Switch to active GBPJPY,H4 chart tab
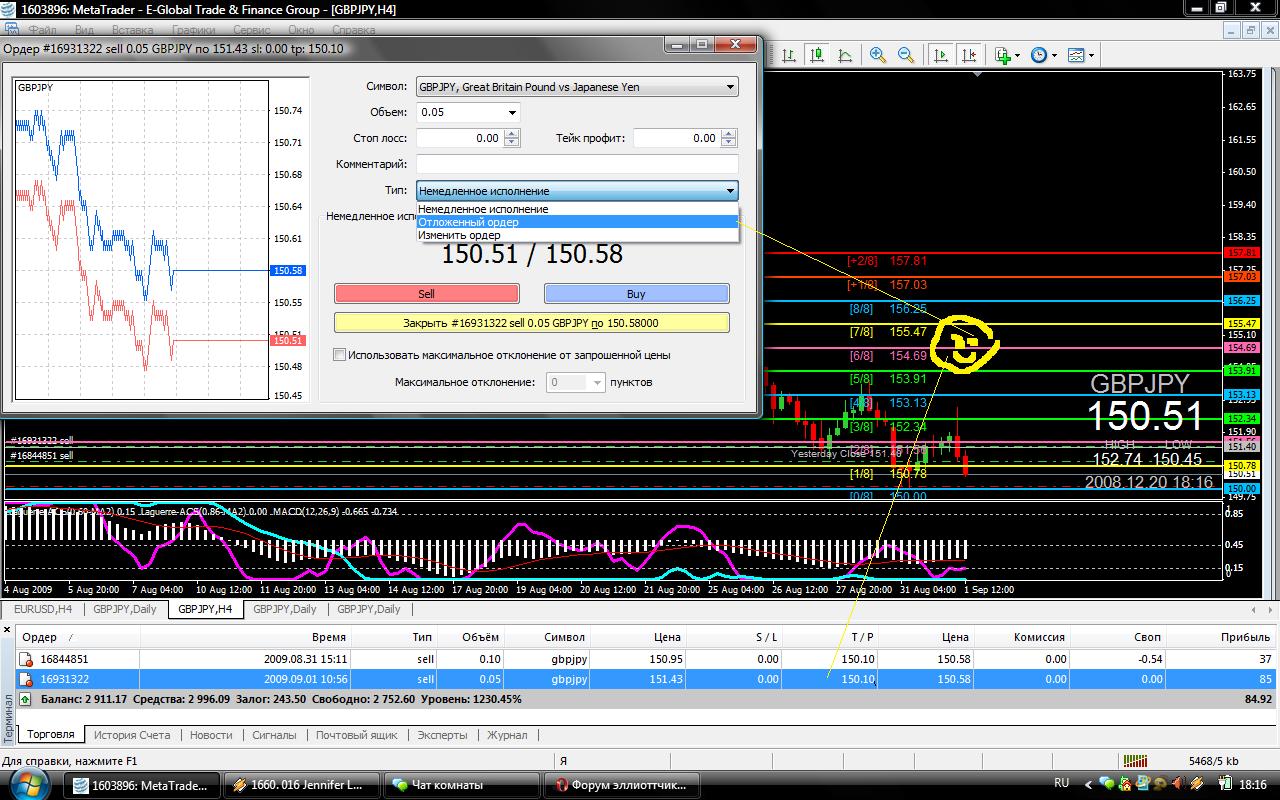1280x800 pixels. 204,608
